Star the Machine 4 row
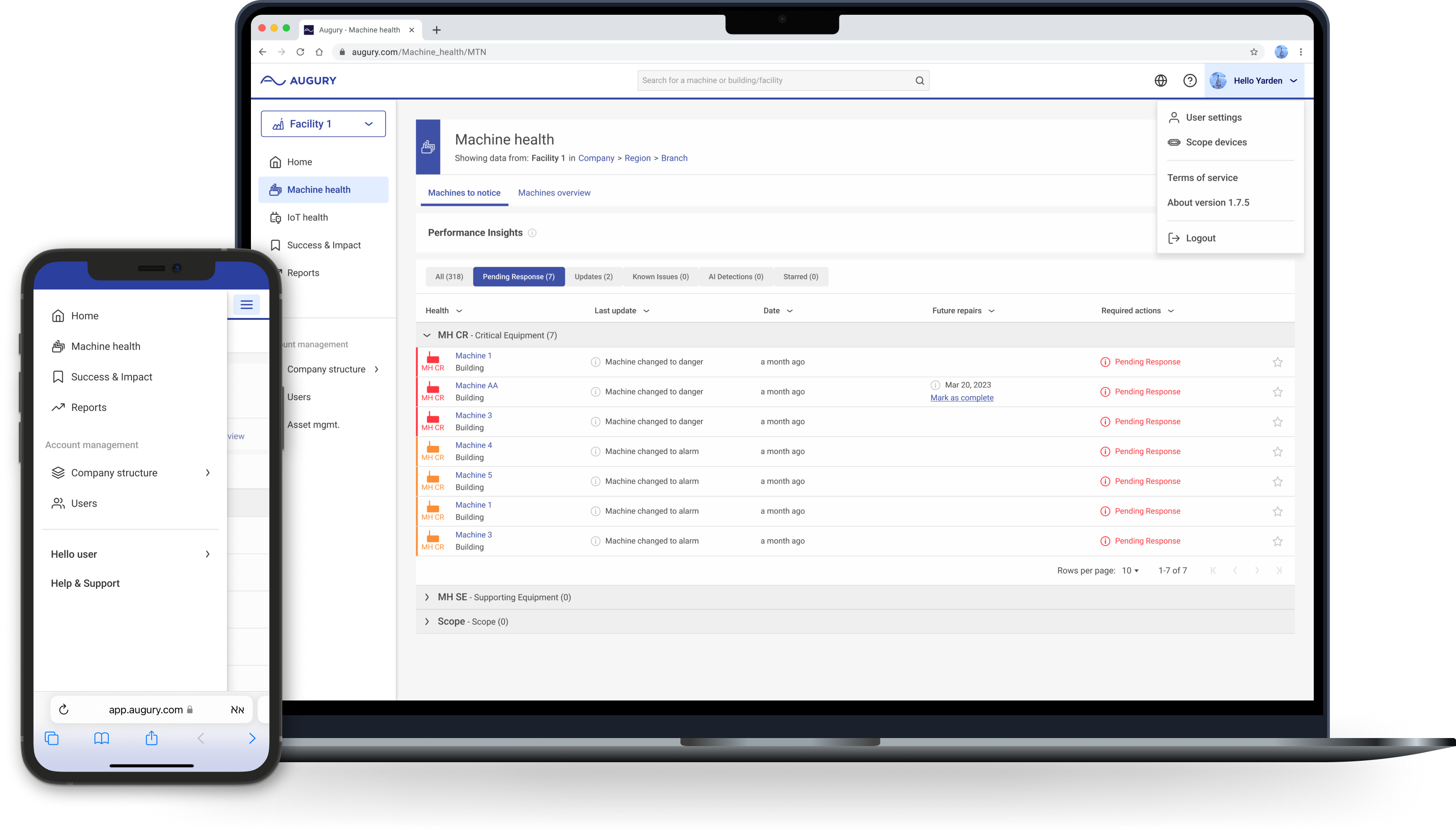Viewport: 1456px width, 836px height. pos(1278,451)
